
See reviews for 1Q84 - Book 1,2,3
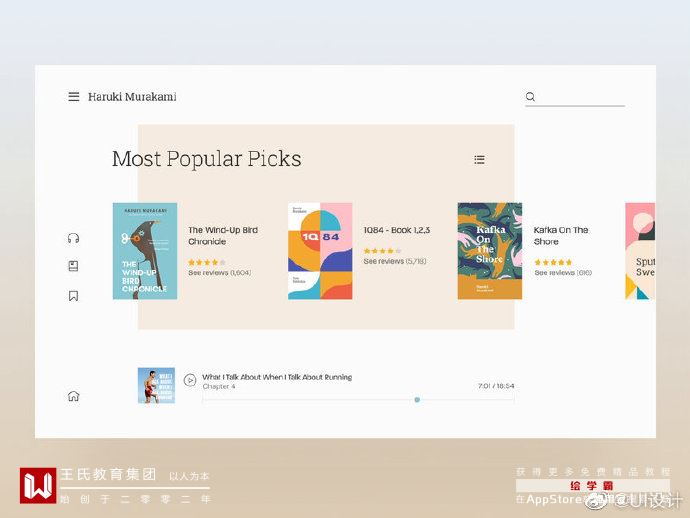[394, 261]
